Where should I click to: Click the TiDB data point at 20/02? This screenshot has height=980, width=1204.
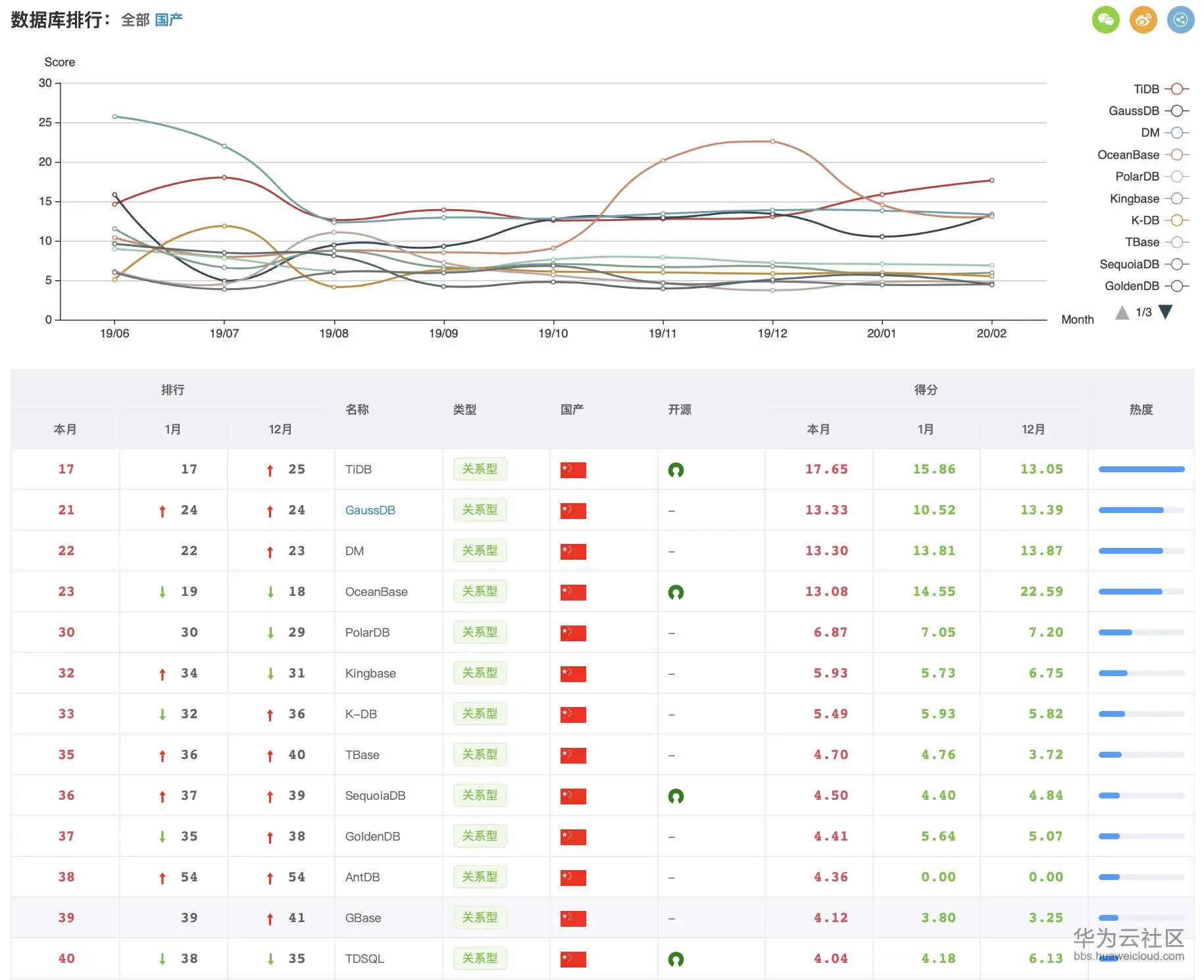point(991,180)
